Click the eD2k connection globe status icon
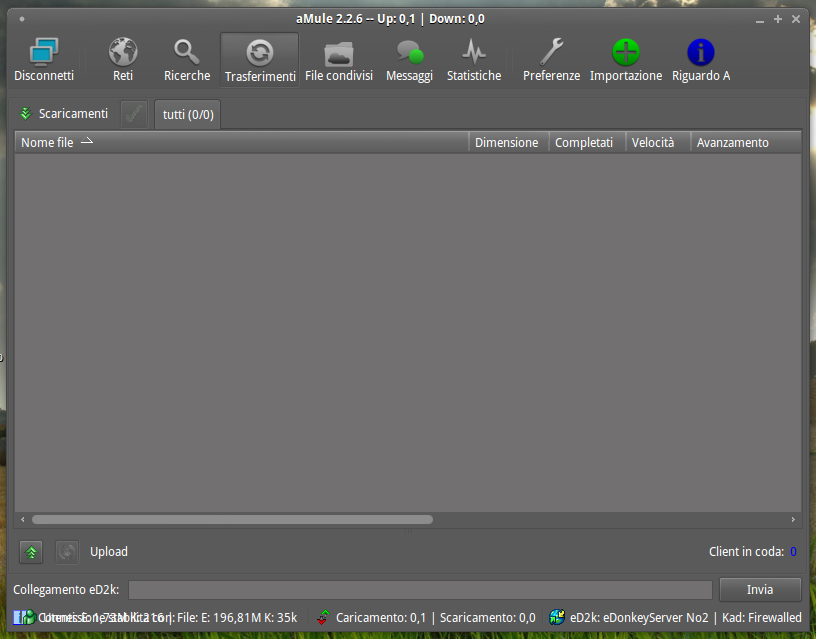This screenshot has width=816, height=639. [x=557, y=618]
